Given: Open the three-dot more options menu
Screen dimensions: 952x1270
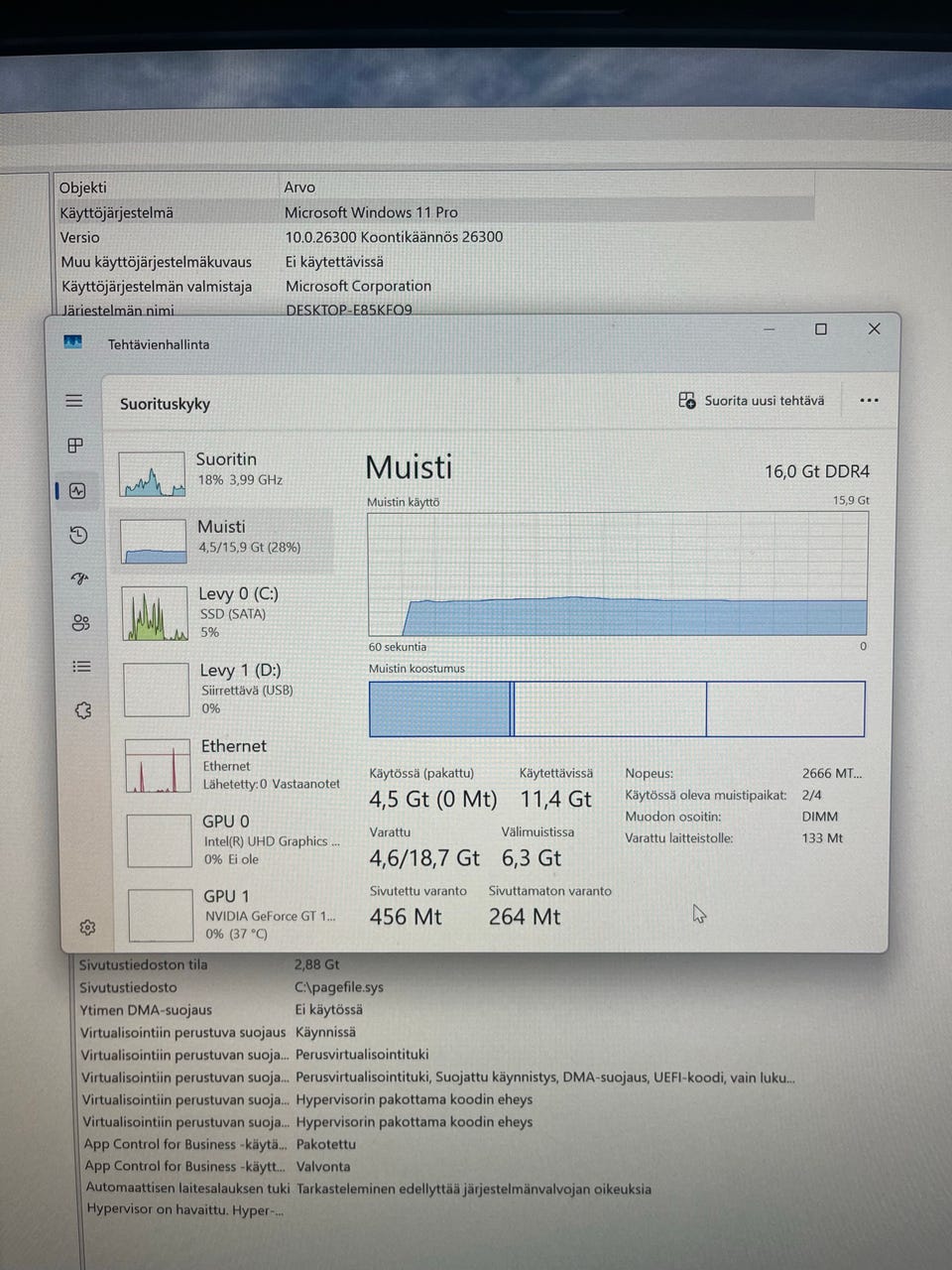Looking at the screenshot, I should click(x=870, y=400).
